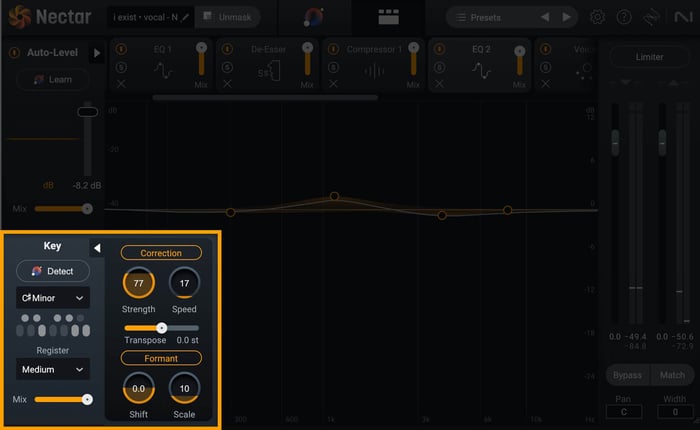
Task: Open the settings gear
Action: click(597, 17)
